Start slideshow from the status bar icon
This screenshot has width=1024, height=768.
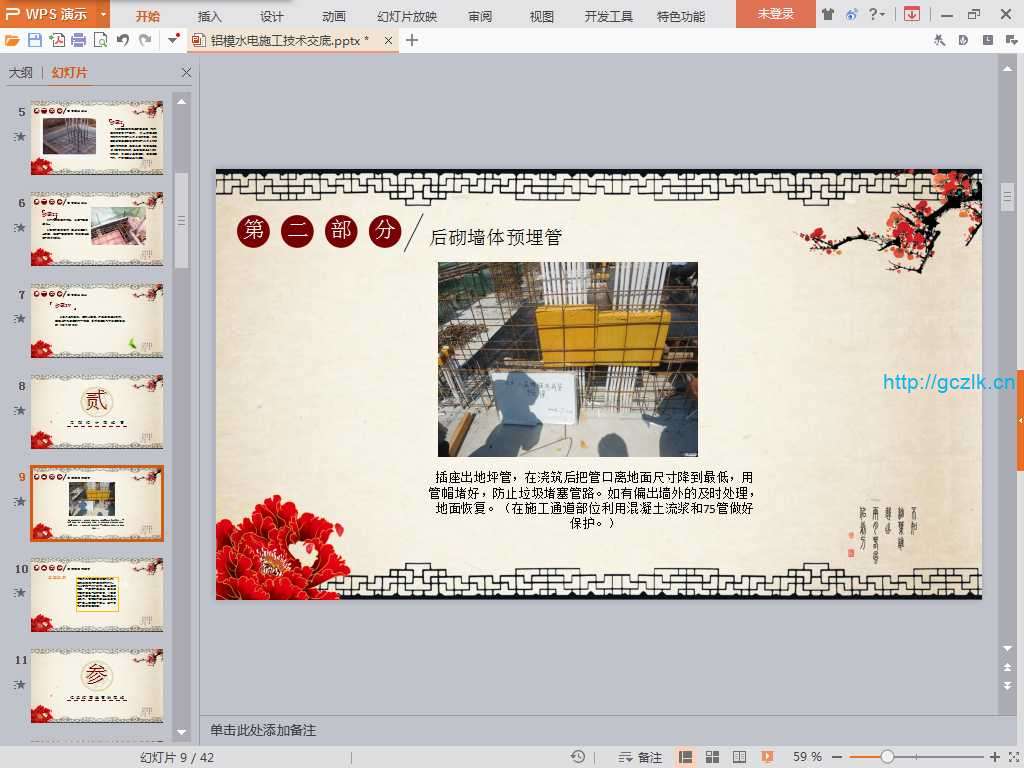(x=767, y=757)
